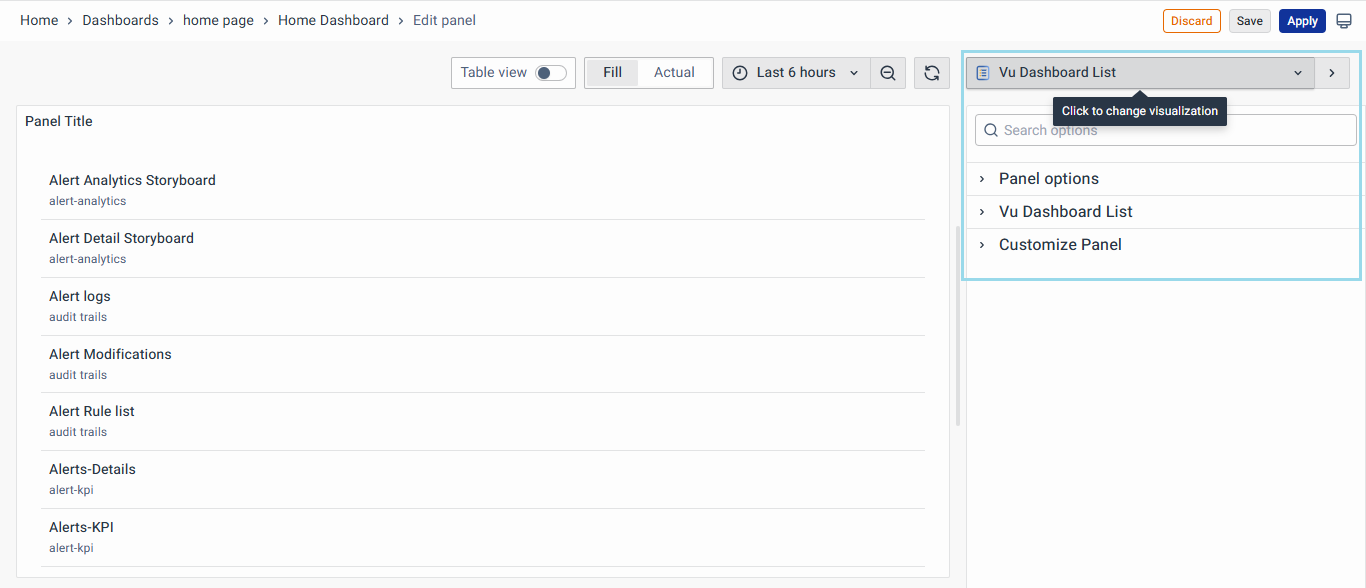Open the Last 6 hours time range dropdown
Screen dimensions: 1366x588
(x=795, y=72)
